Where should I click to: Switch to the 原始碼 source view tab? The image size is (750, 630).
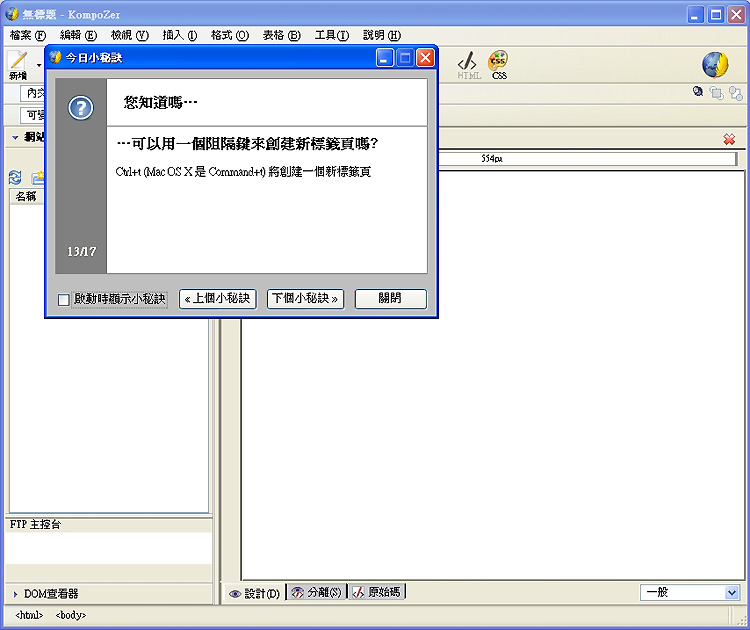coord(376,592)
